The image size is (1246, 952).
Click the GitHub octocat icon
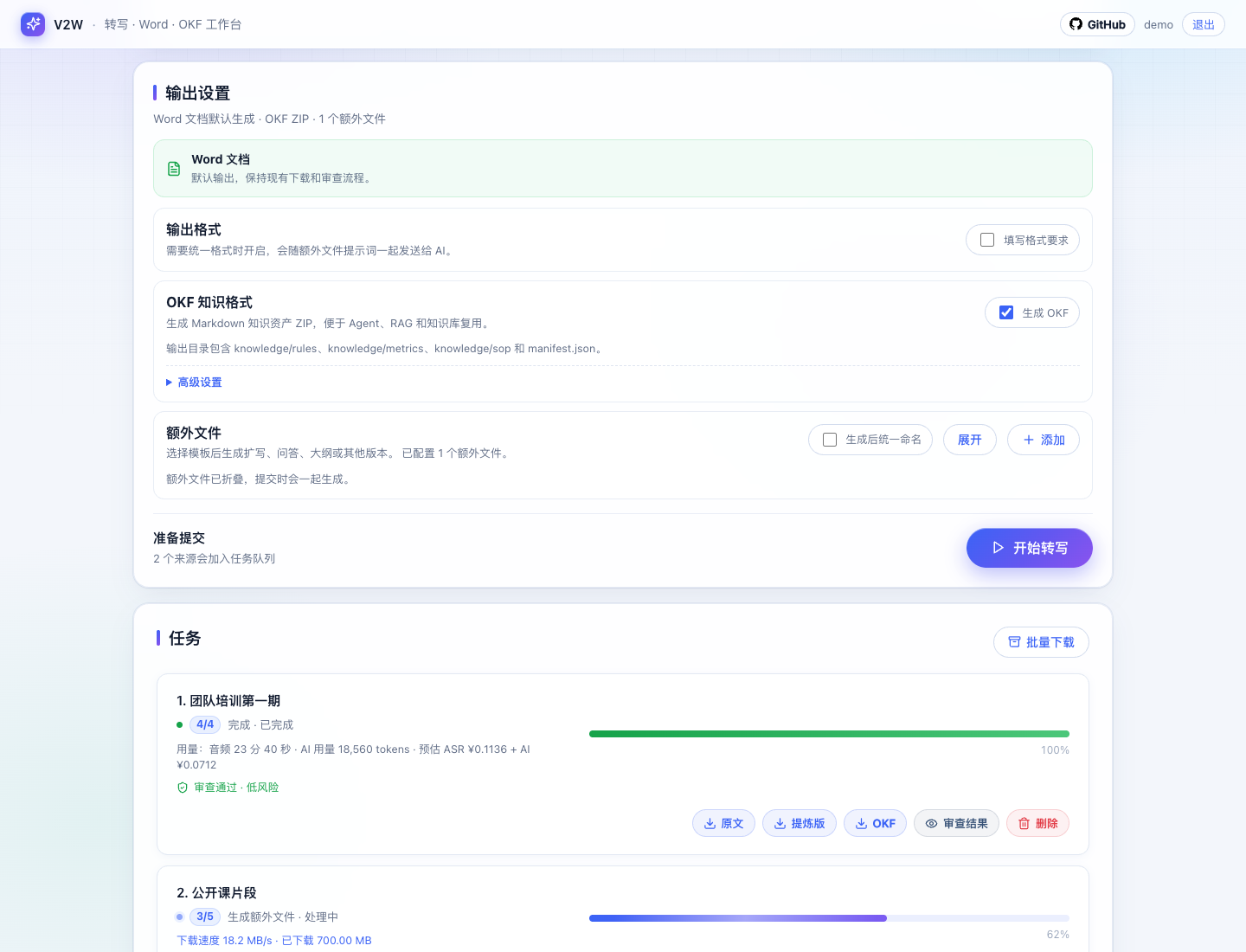click(x=1076, y=24)
